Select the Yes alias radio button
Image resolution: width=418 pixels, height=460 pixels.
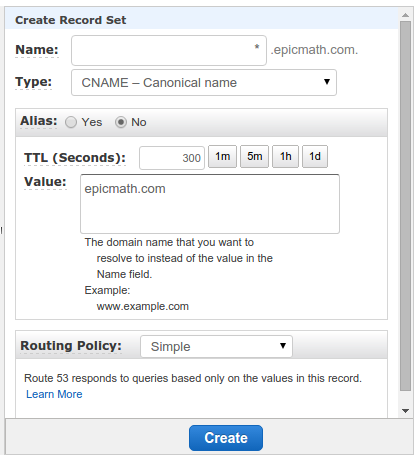[71, 122]
